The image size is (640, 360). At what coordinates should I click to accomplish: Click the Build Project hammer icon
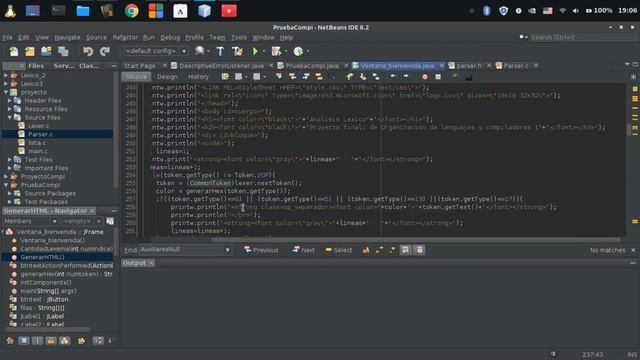(x=220, y=51)
